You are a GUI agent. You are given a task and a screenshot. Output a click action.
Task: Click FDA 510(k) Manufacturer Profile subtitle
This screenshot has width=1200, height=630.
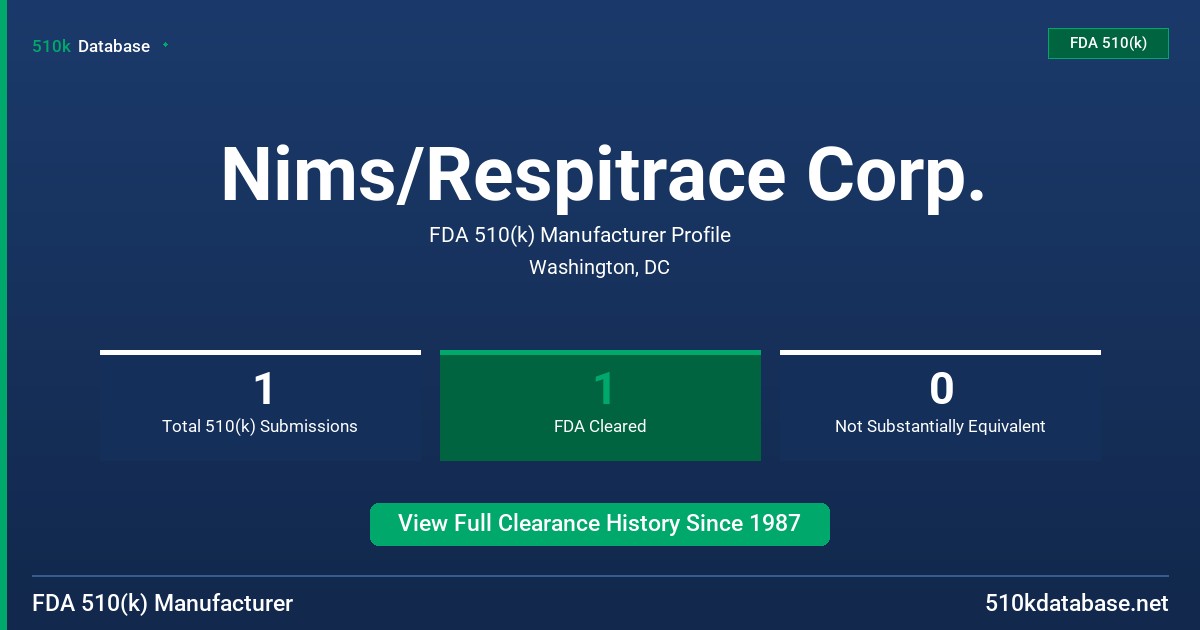click(x=580, y=235)
